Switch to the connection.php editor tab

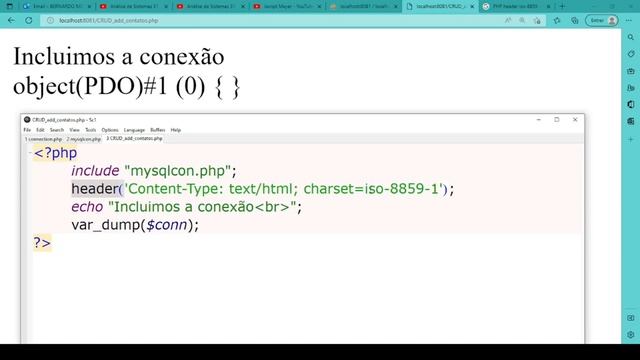(43, 139)
